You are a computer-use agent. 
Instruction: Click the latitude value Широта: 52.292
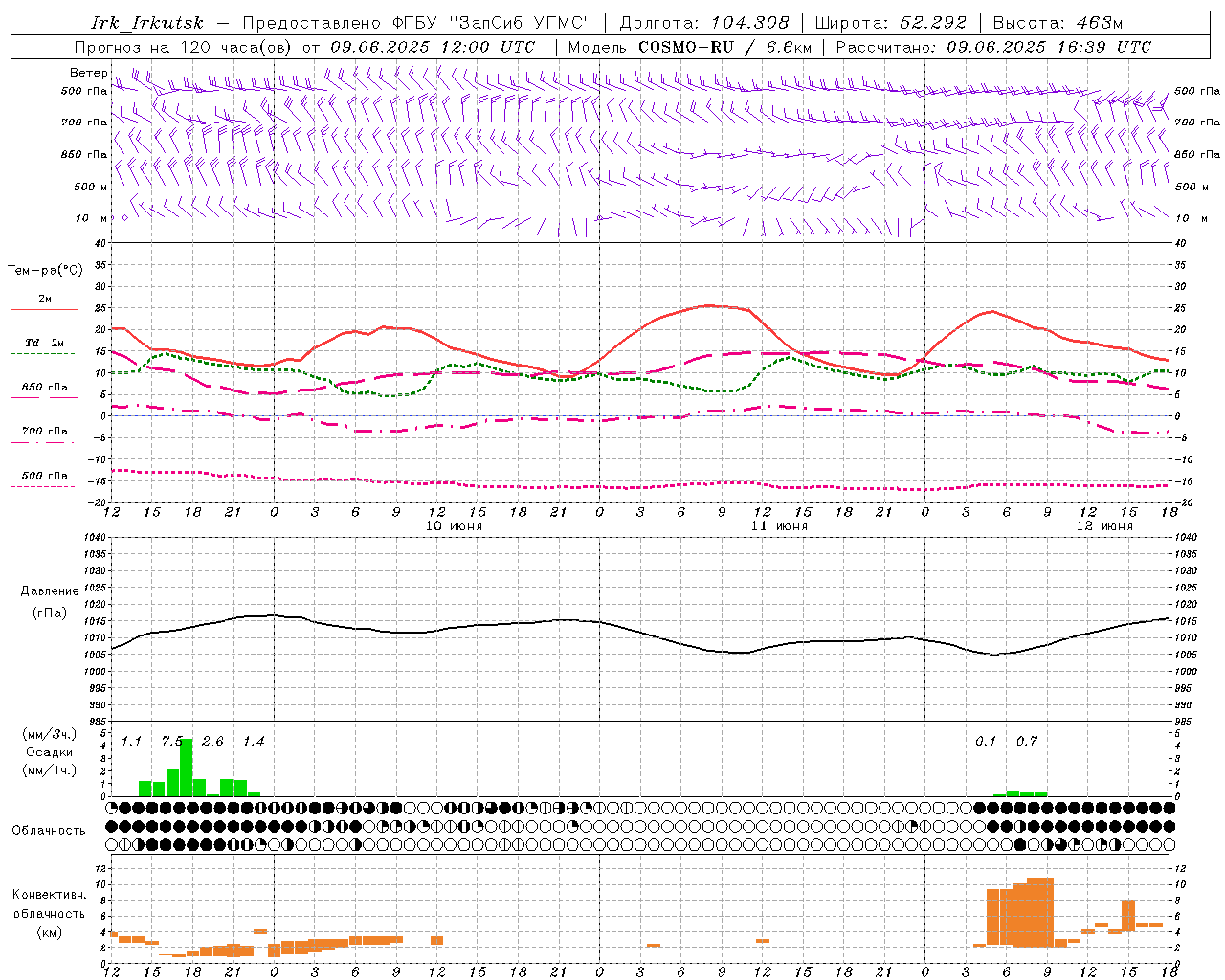pos(891,23)
